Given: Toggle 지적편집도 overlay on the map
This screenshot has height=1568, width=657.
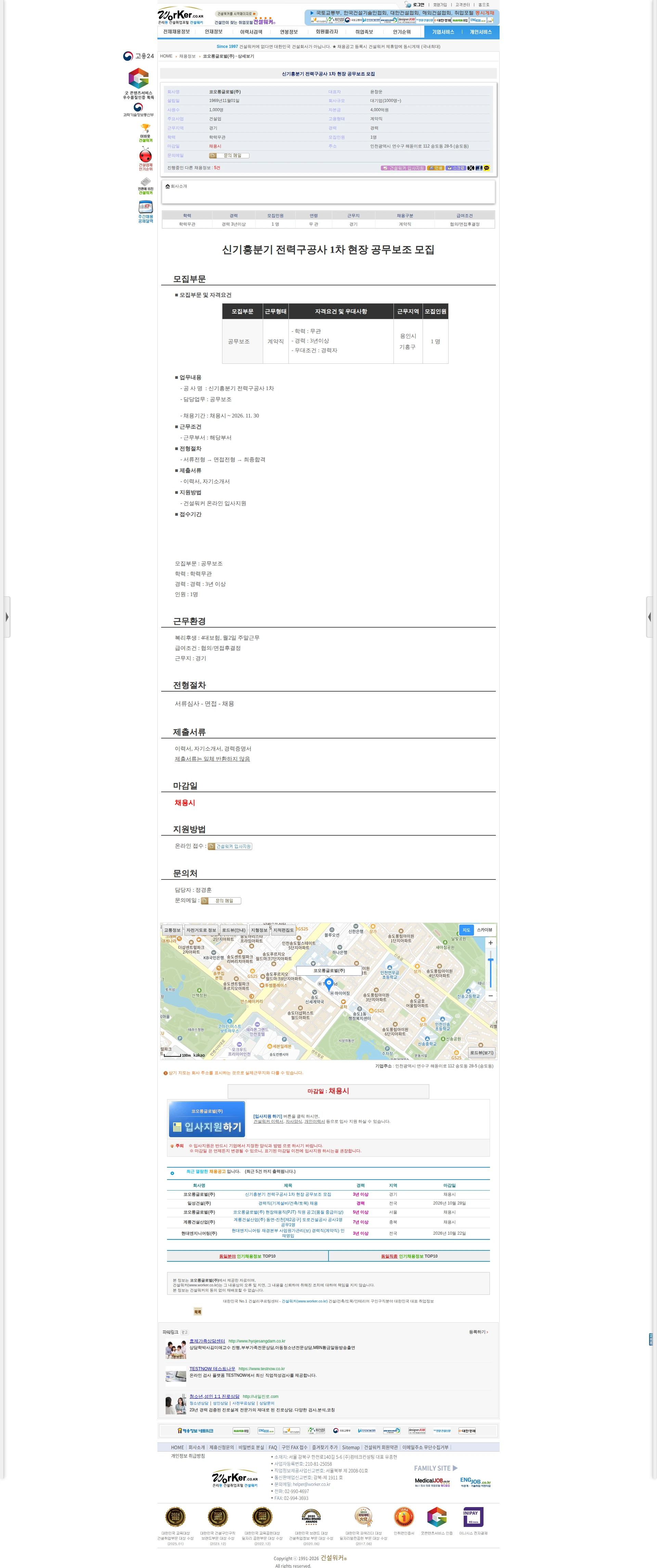Looking at the screenshot, I should pyautogui.click(x=283, y=930).
